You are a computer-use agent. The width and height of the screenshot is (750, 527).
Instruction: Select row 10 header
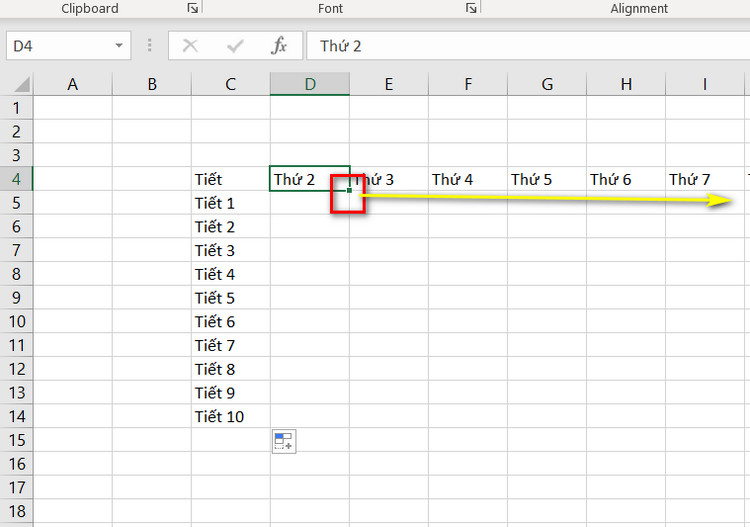16,321
